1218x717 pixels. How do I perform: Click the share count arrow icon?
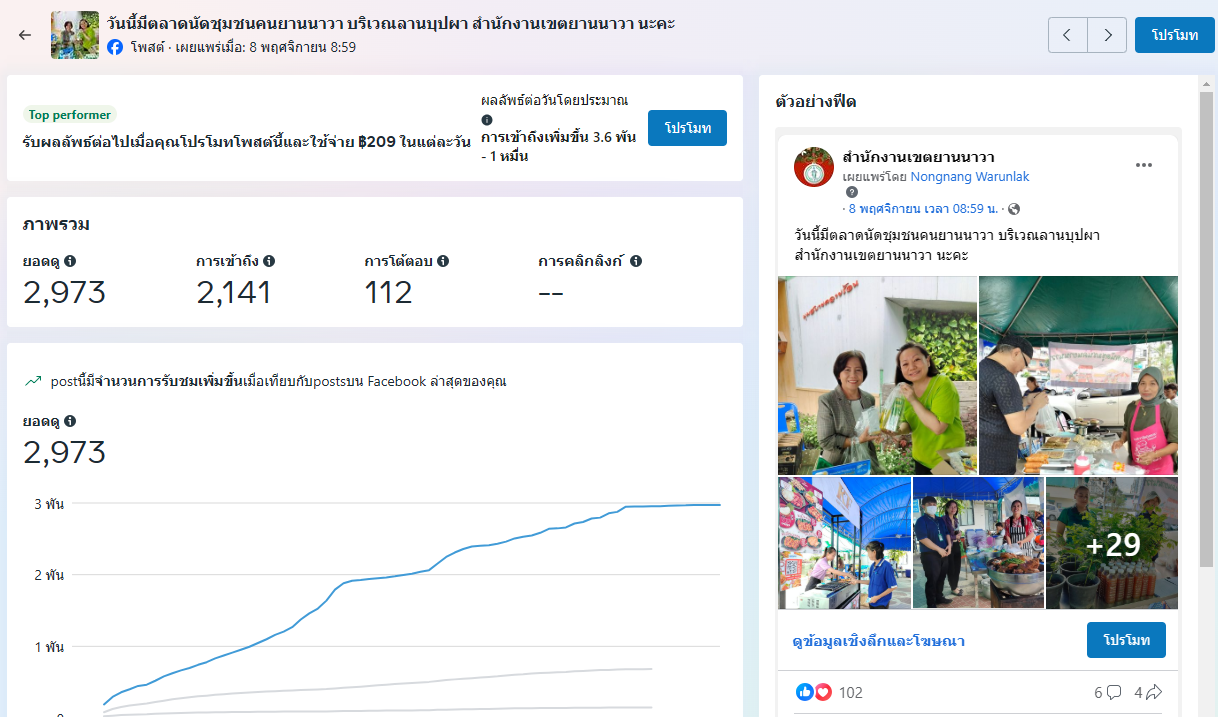1153,692
